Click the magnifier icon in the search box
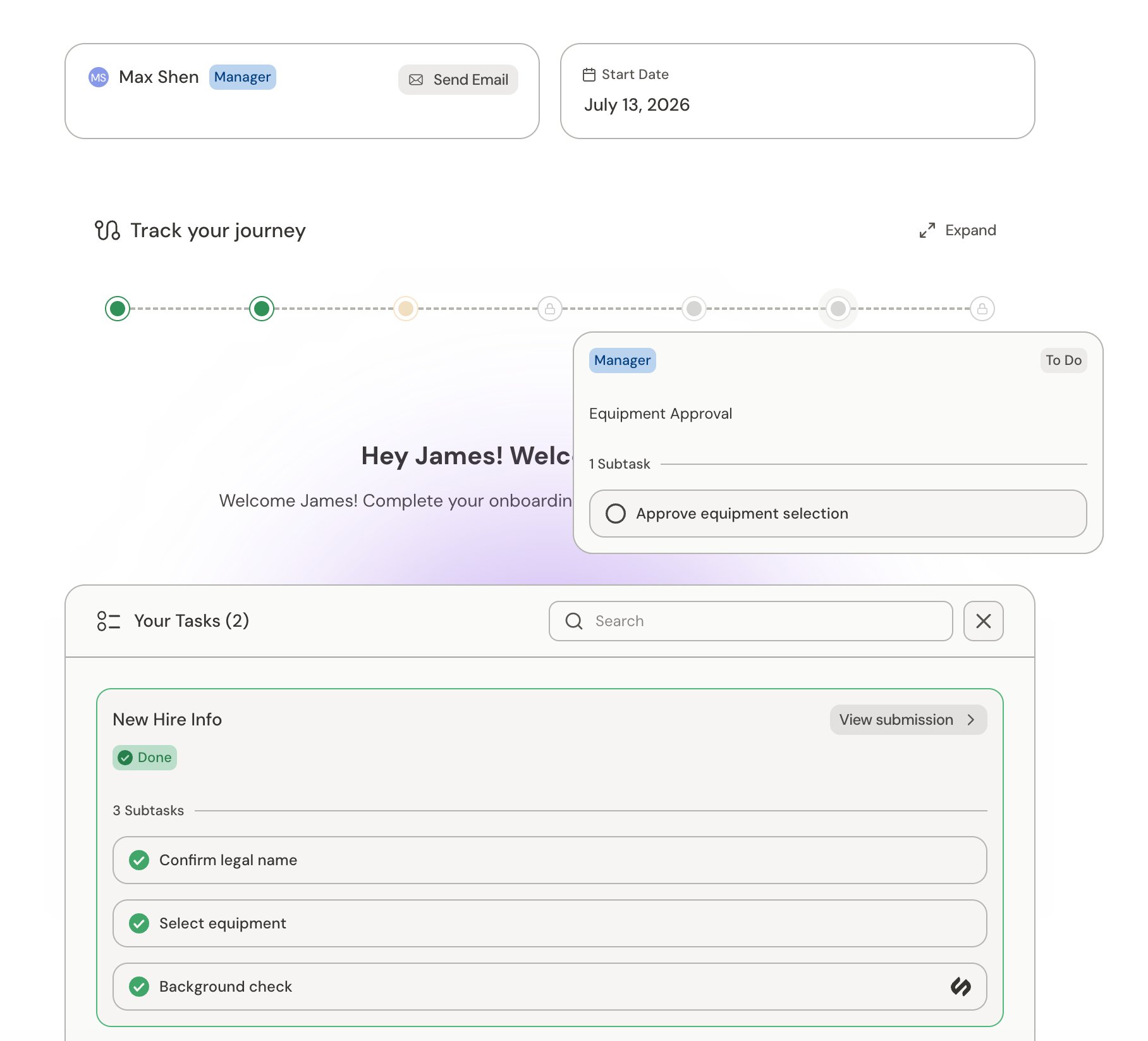 click(x=574, y=621)
